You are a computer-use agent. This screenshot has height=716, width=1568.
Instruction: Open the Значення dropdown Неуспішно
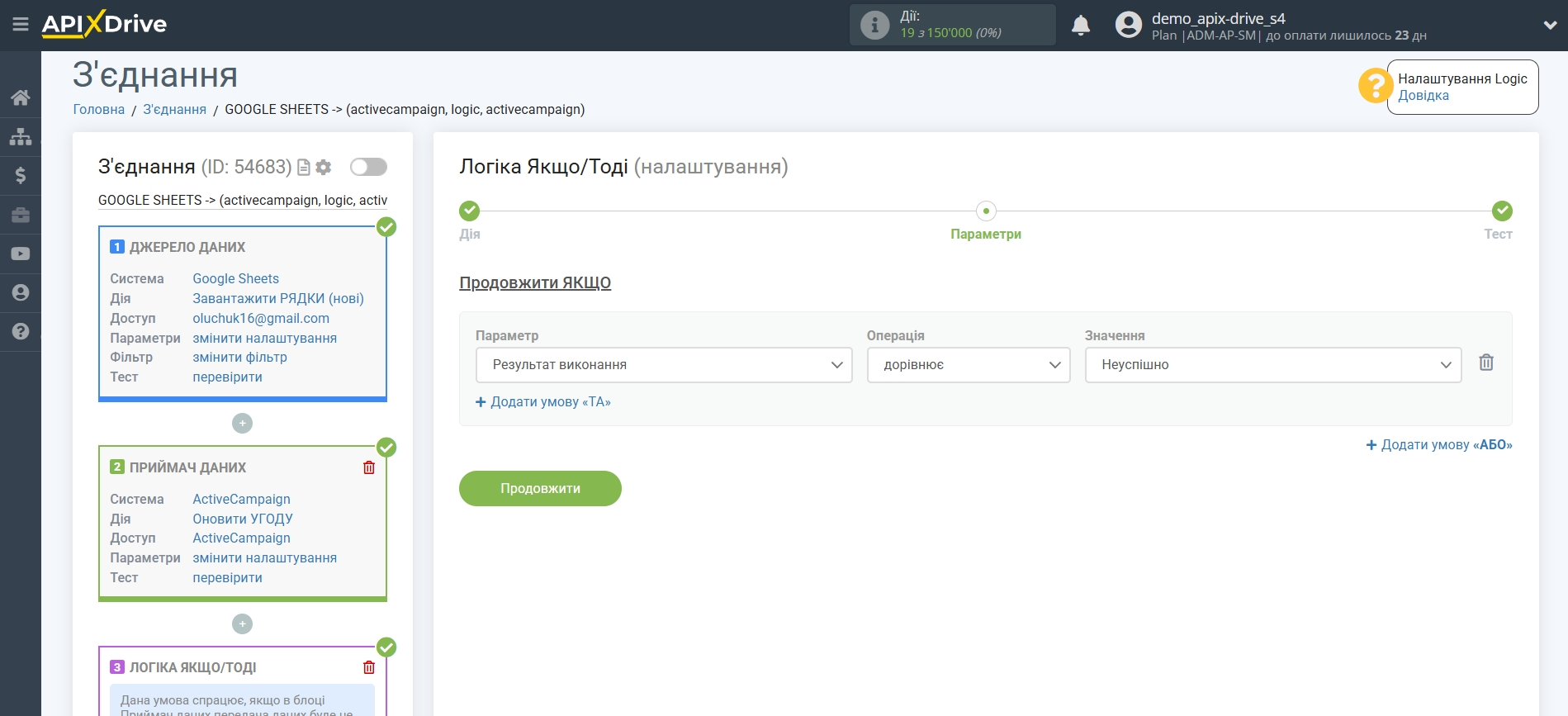click(1273, 365)
